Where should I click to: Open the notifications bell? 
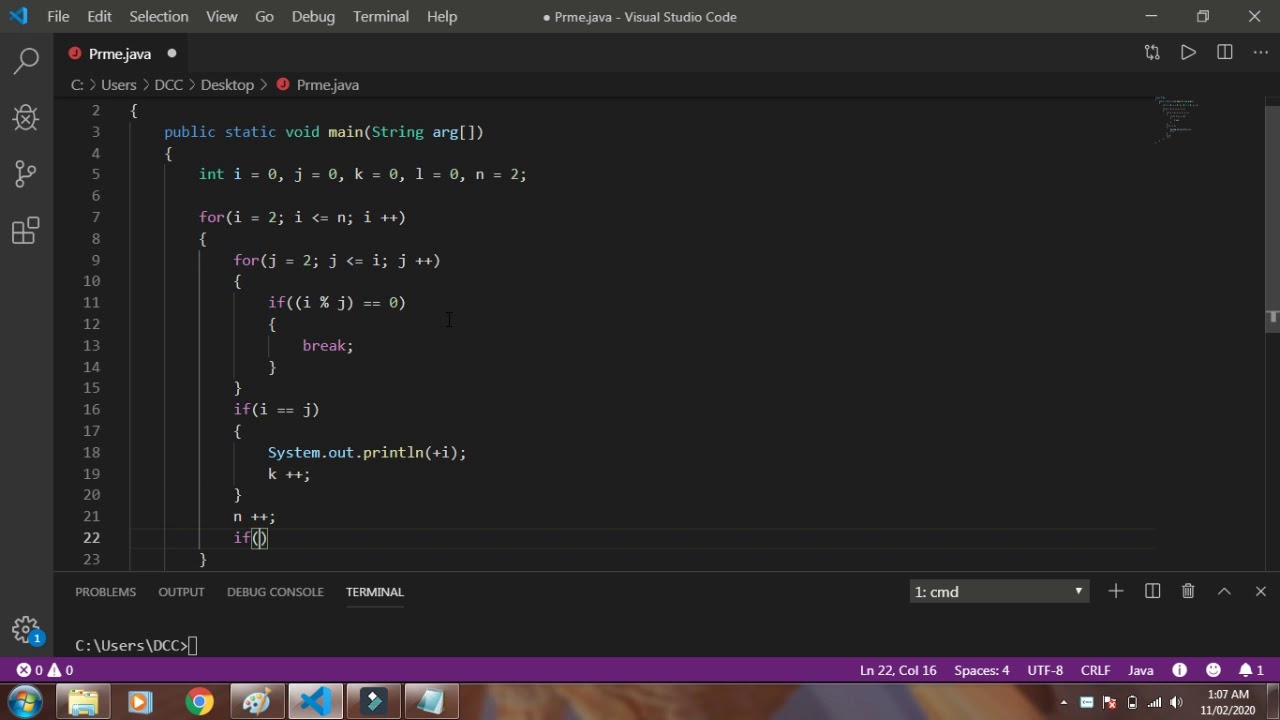(x=1251, y=670)
